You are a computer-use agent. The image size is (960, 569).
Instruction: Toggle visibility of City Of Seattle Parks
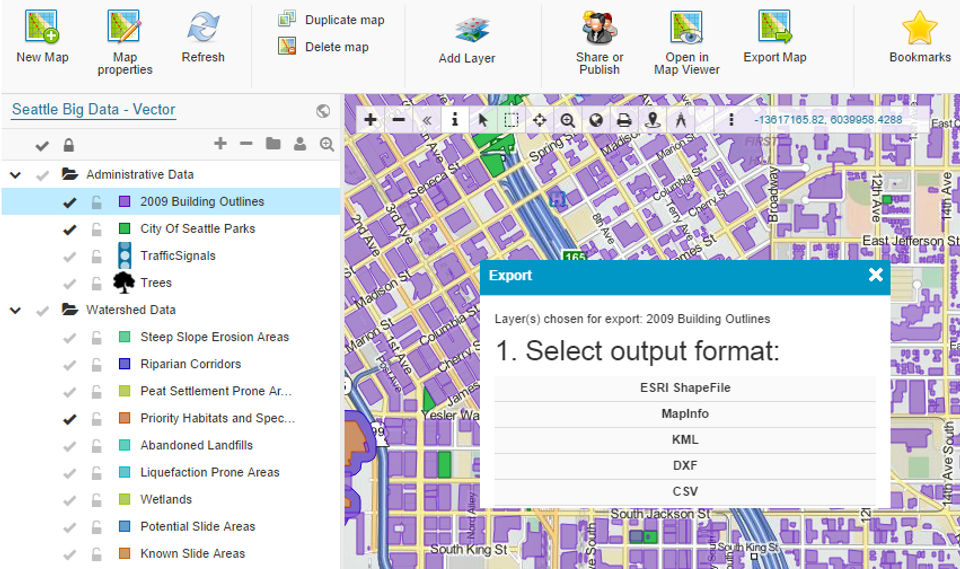[x=70, y=230]
